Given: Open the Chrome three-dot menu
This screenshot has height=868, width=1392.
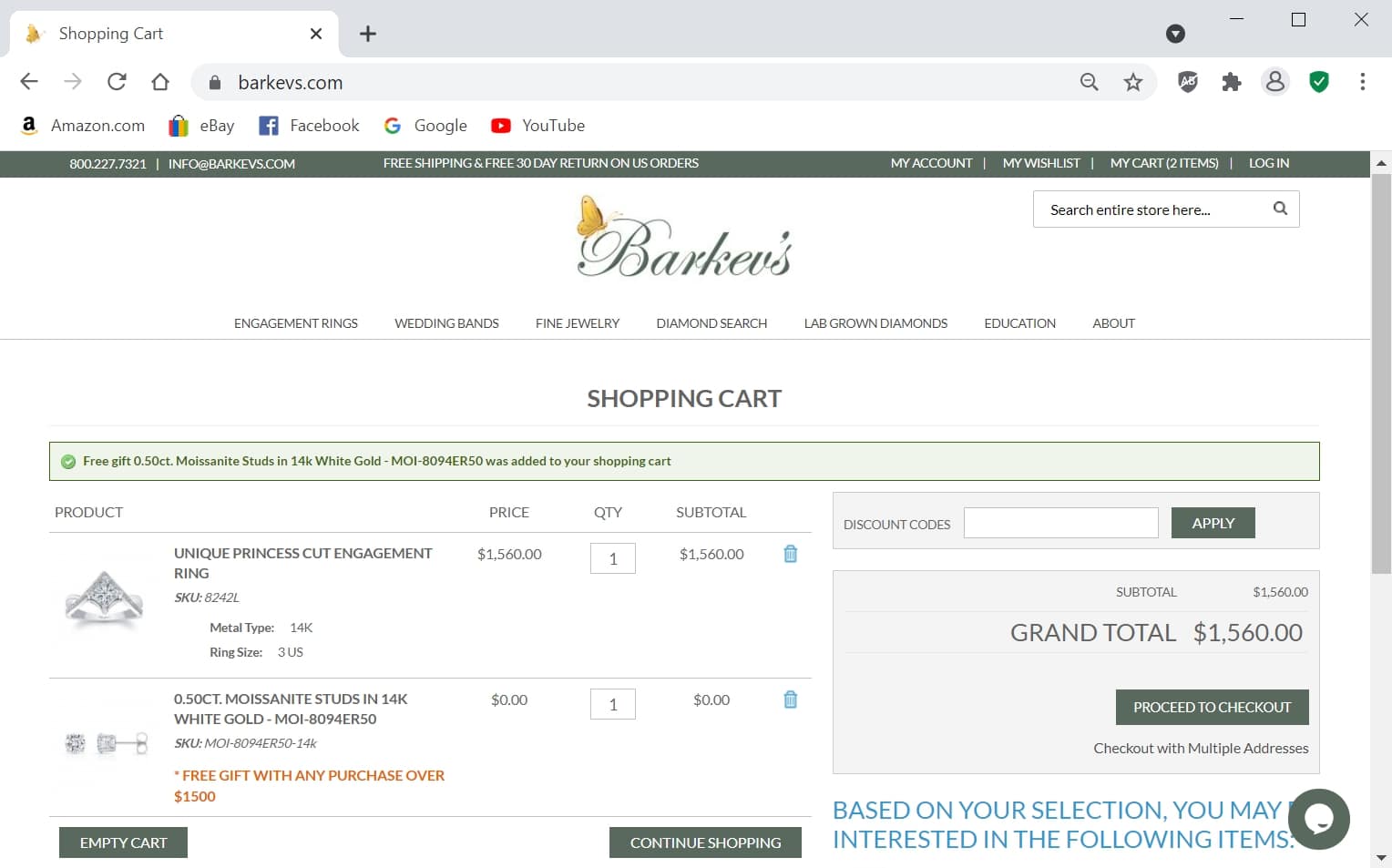Looking at the screenshot, I should click(1363, 82).
